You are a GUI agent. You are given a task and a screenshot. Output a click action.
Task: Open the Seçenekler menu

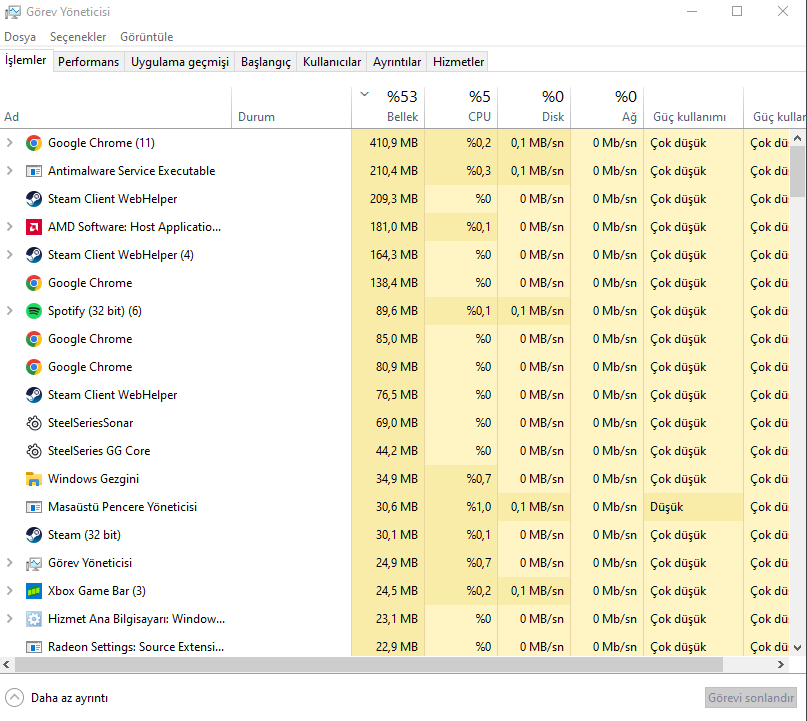click(78, 37)
